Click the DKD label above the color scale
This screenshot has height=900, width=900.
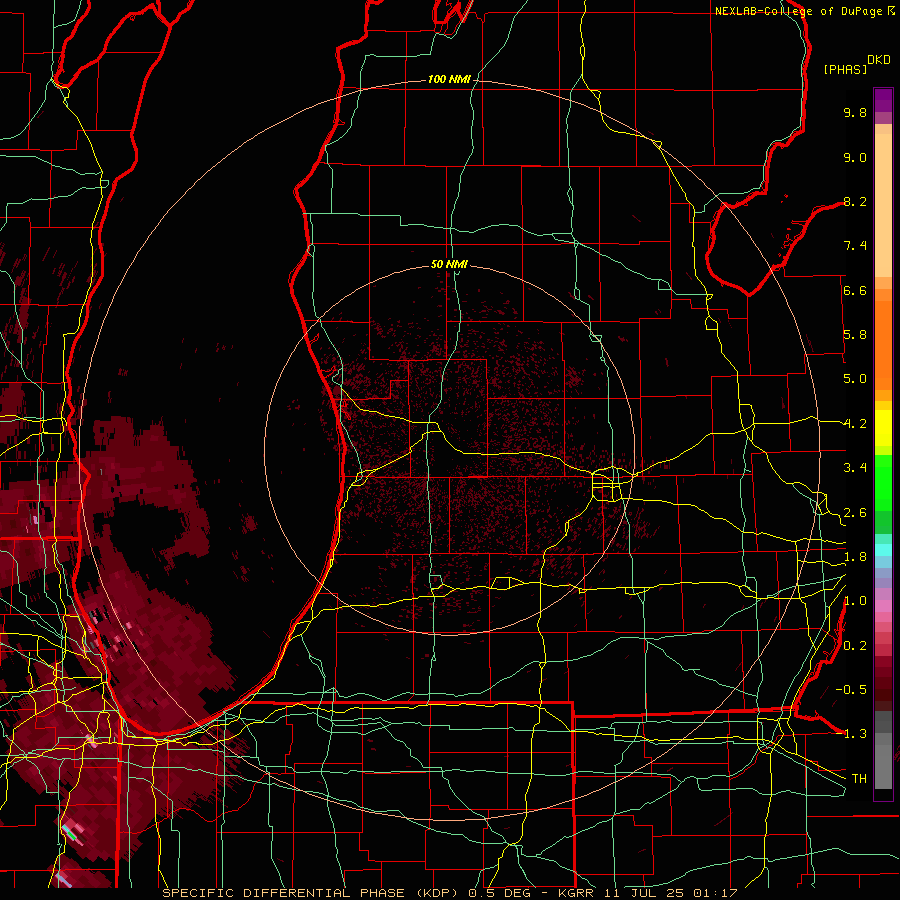point(879,60)
